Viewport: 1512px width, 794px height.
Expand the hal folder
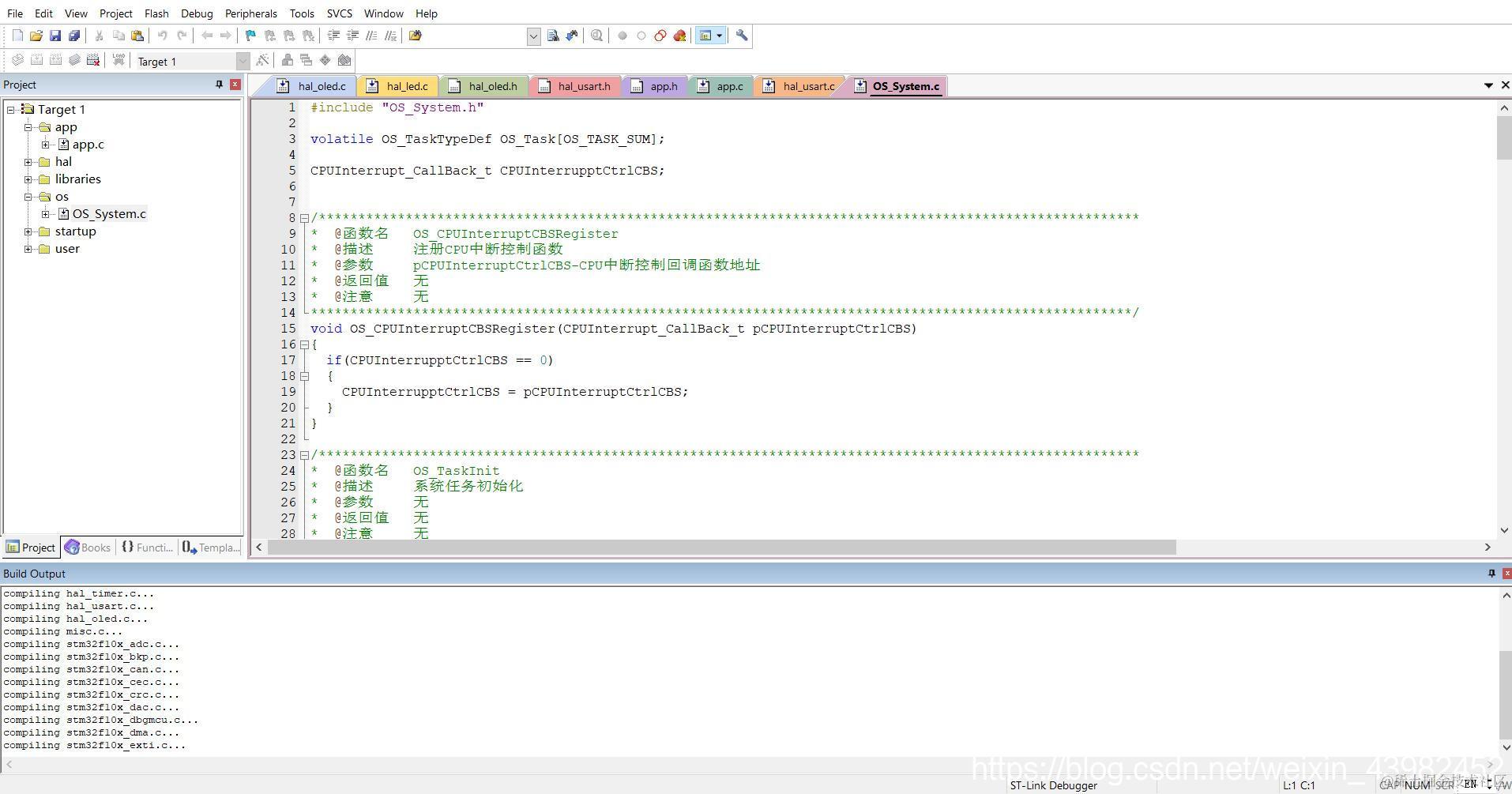[x=28, y=162]
